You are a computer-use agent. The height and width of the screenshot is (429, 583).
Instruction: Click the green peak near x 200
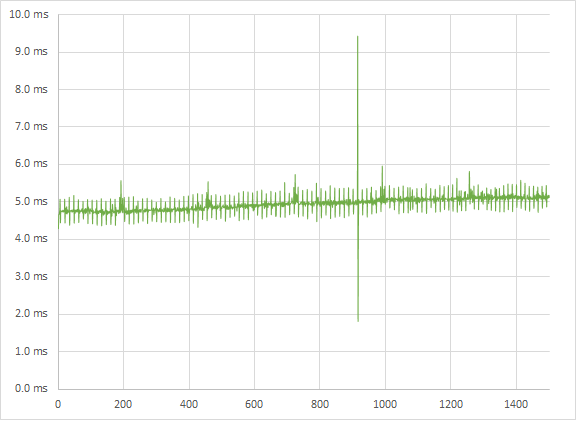click(121, 181)
